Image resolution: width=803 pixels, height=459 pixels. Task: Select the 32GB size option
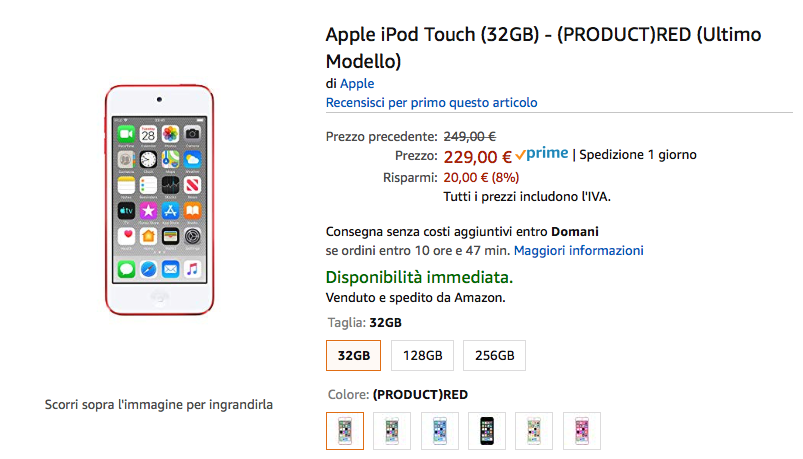(x=354, y=355)
